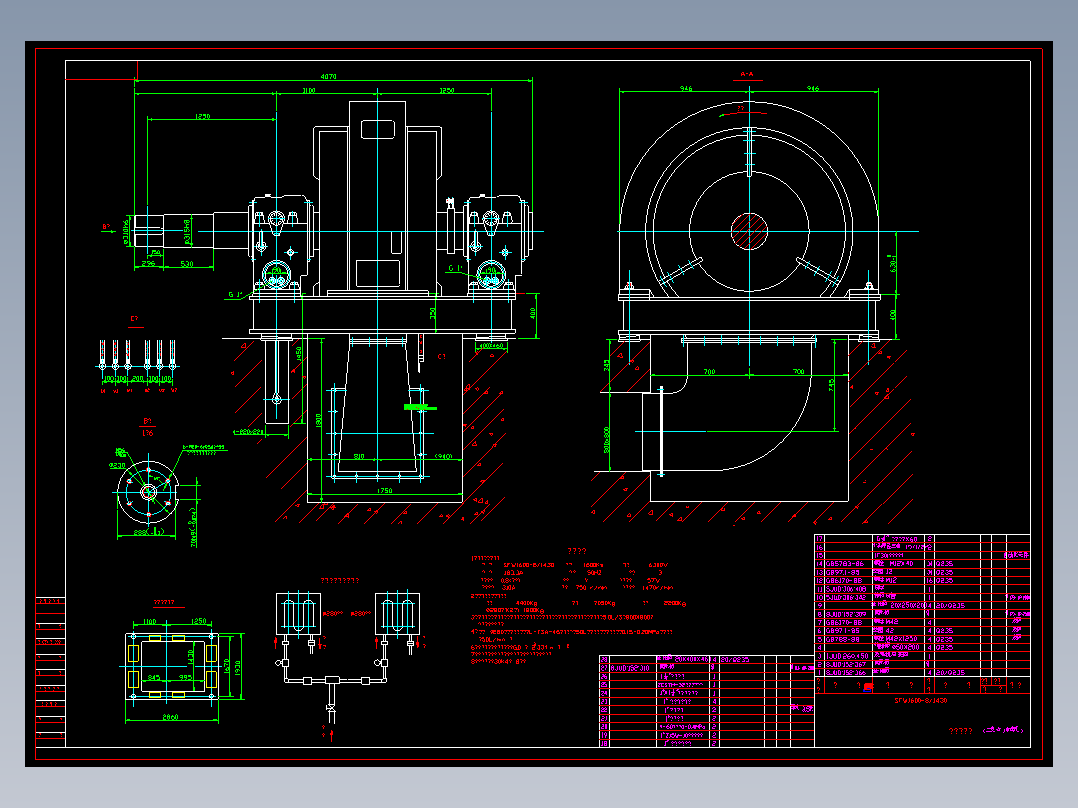Click the flange bolt-circle detail view B
Image resolution: width=1078 pixels, height=808 pixels.
(148, 492)
